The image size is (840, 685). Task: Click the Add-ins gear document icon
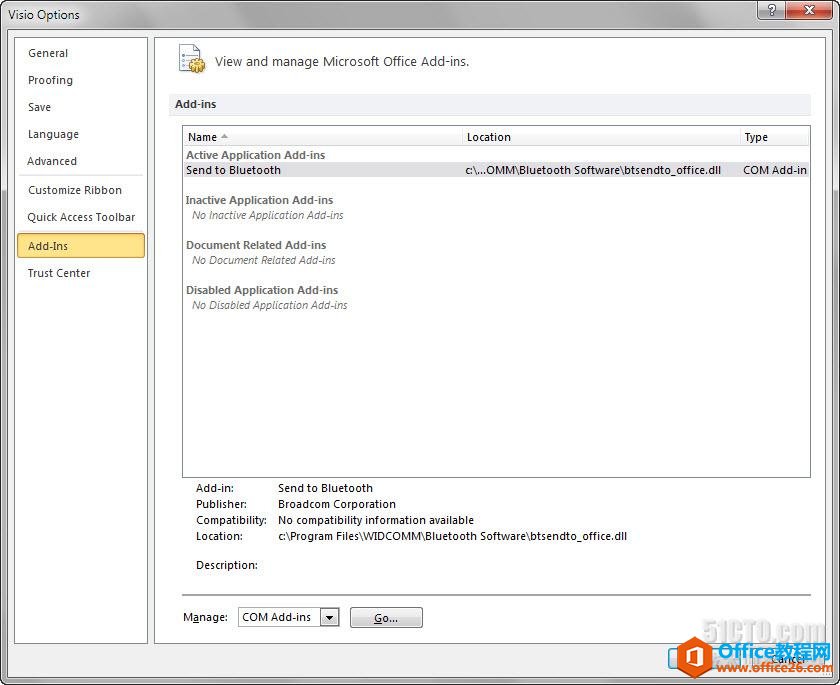[x=192, y=59]
